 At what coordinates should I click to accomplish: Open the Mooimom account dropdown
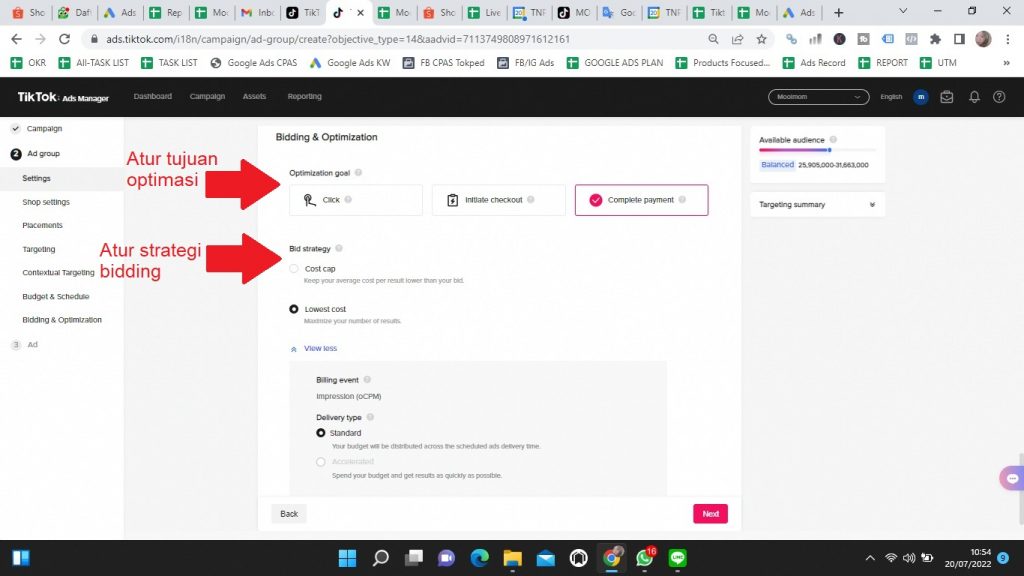tap(818, 97)
